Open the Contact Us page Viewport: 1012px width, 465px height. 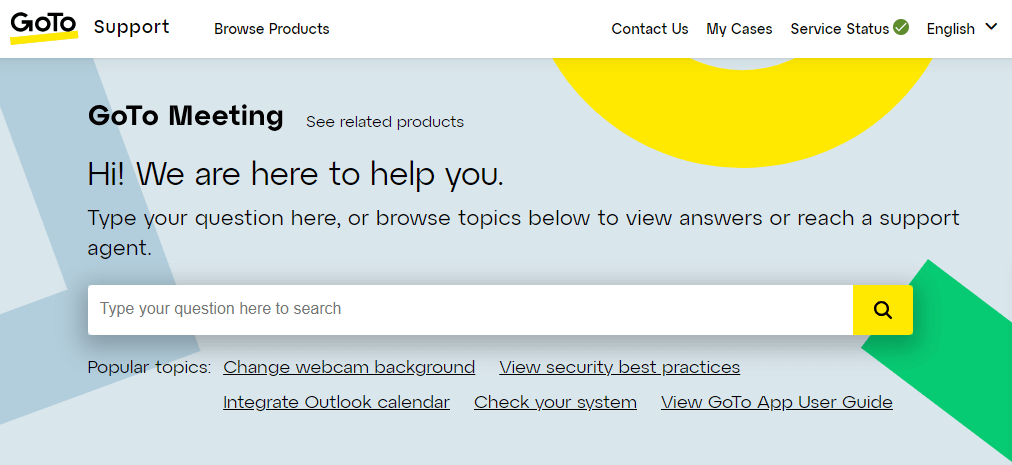click(650, 29)
